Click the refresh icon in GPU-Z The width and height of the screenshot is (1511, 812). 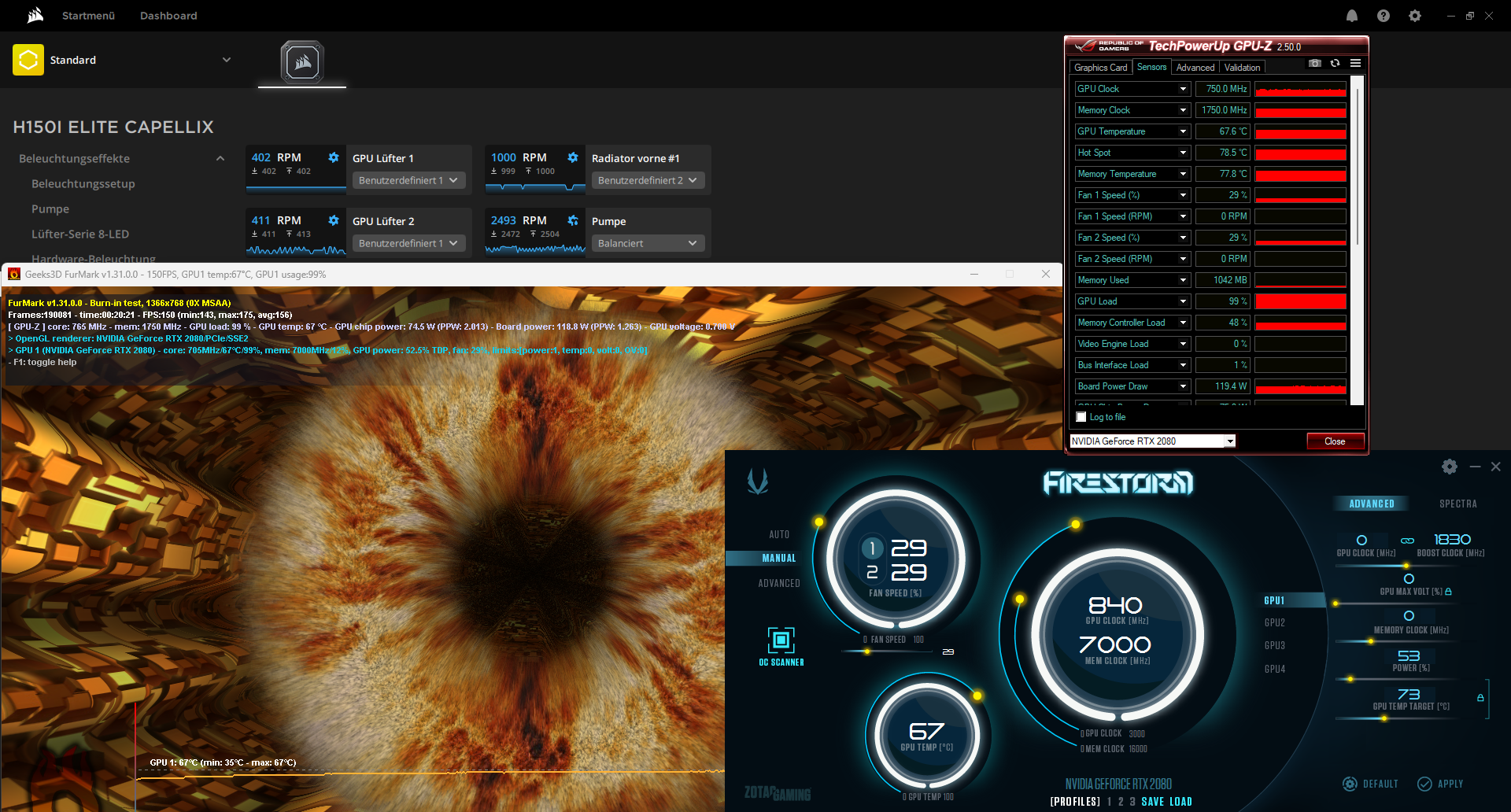click(1336, 63)
